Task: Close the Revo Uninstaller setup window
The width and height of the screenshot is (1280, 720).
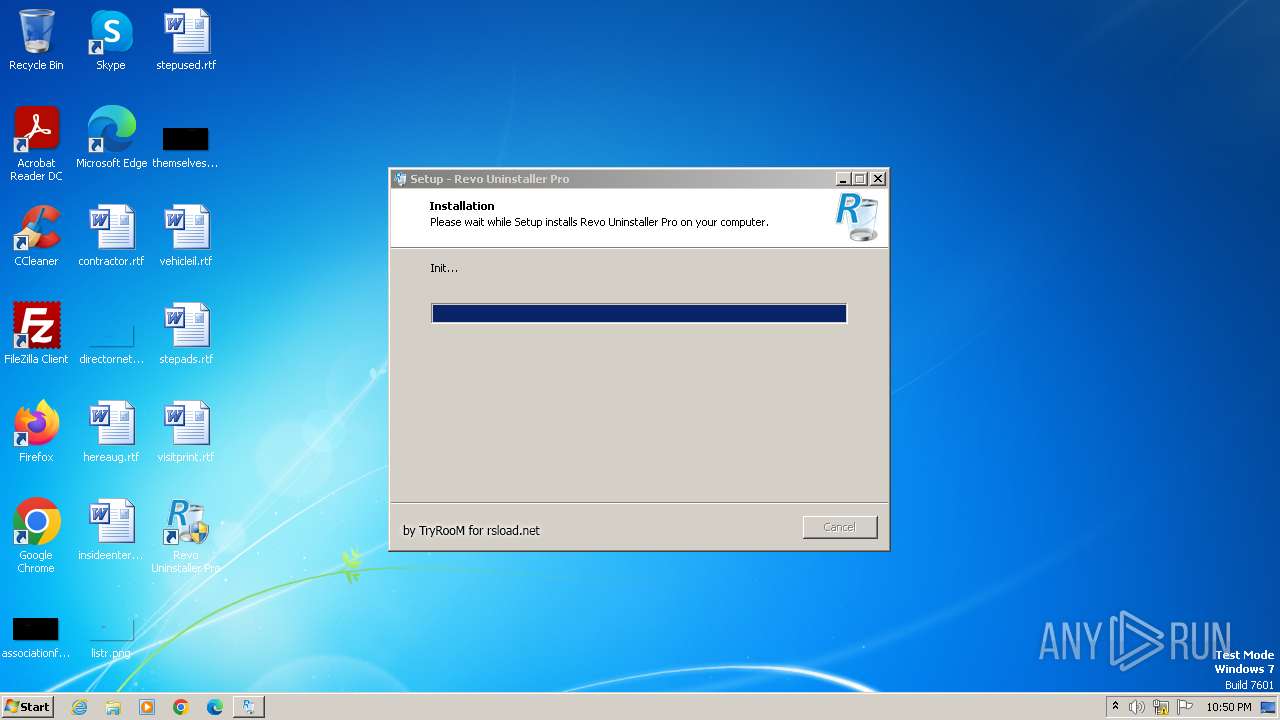Action: click(878, 179)
